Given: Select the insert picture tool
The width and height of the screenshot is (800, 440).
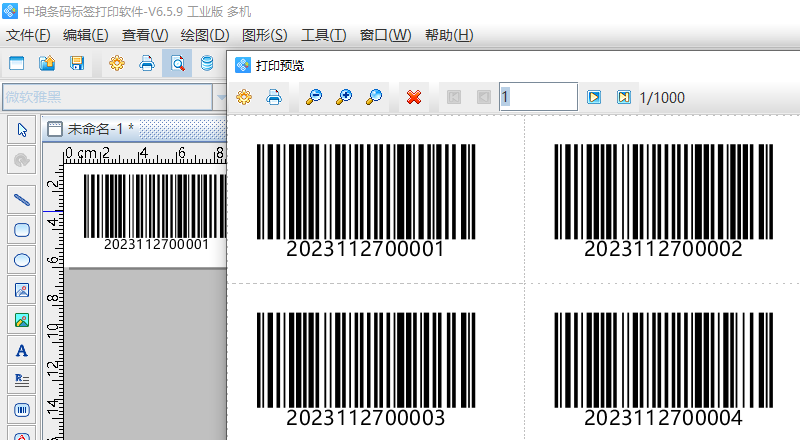Looking at the screenshot, I should point(21,320).
